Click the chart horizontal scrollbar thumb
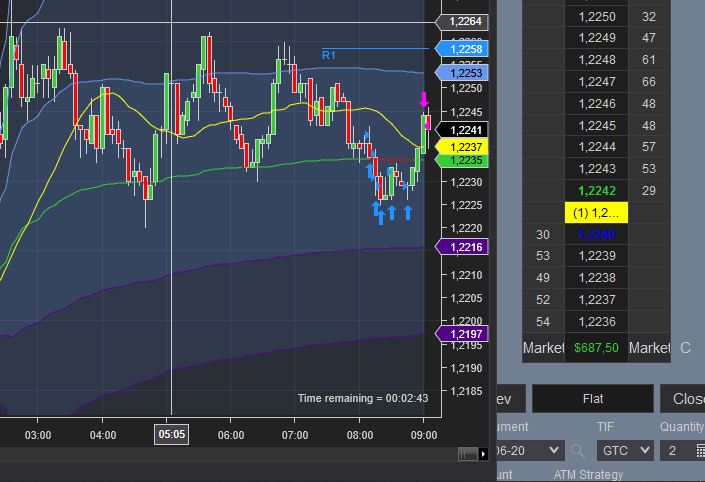This screenshot has height=482, width=705. click(x=468, y=454)
